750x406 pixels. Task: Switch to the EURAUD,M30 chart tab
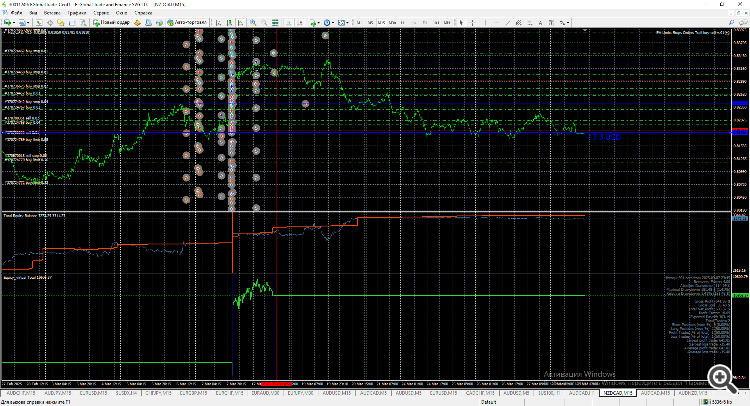point(265,393)
